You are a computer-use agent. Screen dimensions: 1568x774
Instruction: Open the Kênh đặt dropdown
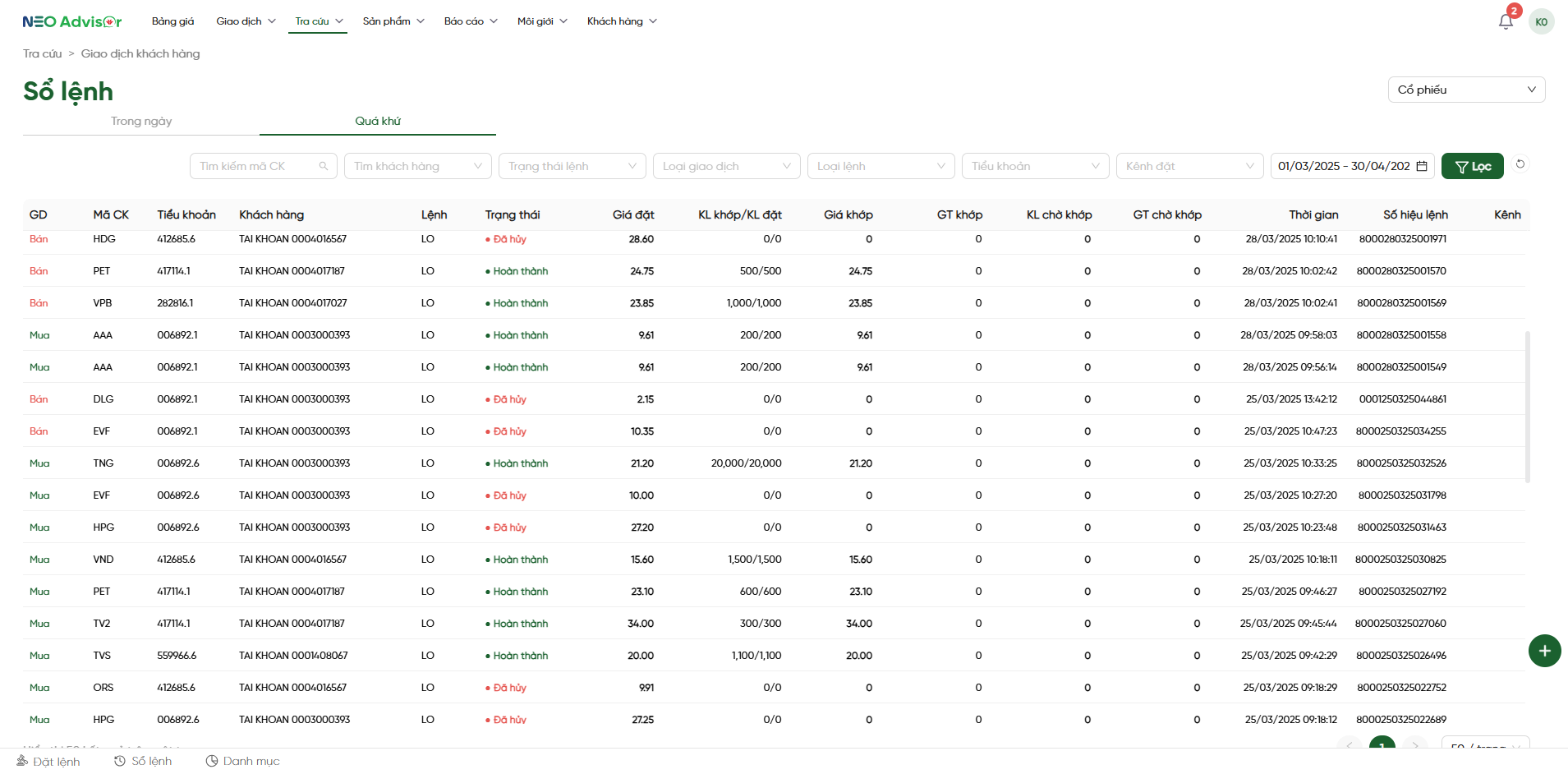point(1189,166)
